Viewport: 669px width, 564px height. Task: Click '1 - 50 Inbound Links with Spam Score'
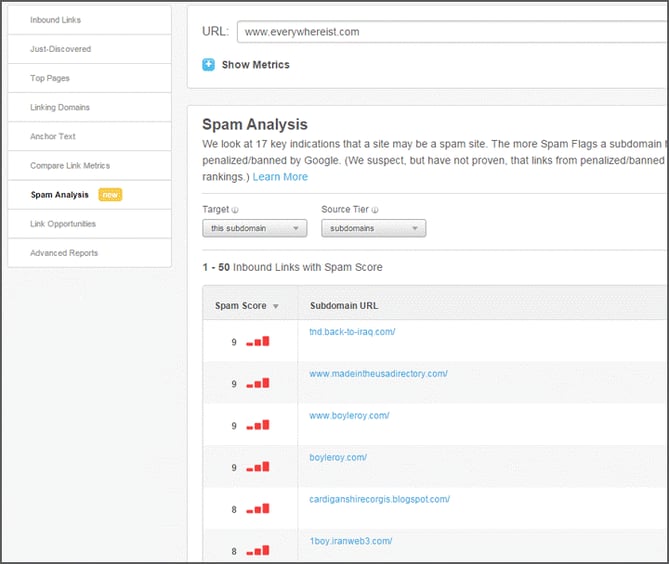coord(292,267)
